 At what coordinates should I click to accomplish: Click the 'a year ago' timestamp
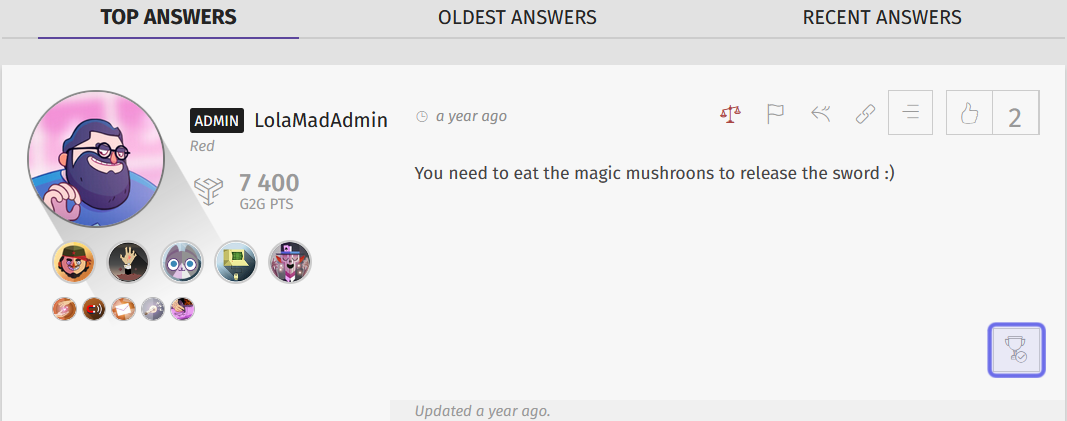[x=471, y=116]
